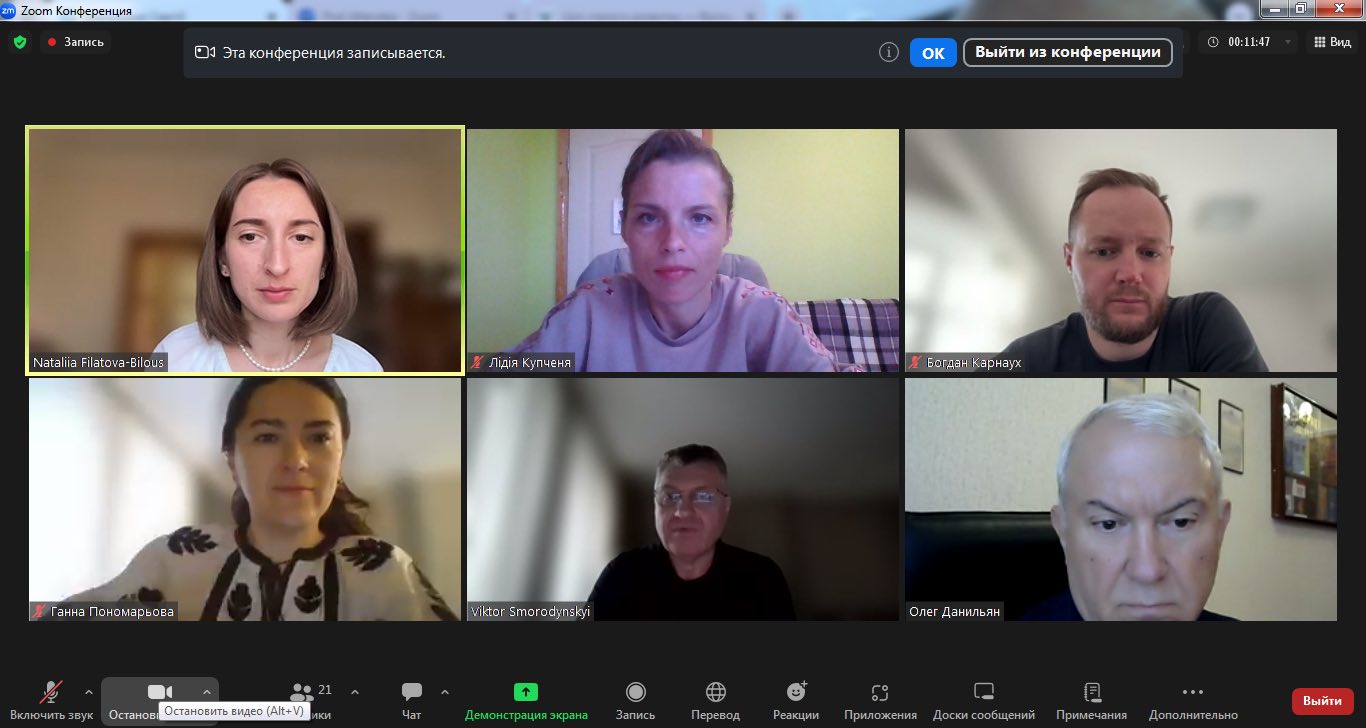Expand video options arrow beside camera

(x=207, y=691)
